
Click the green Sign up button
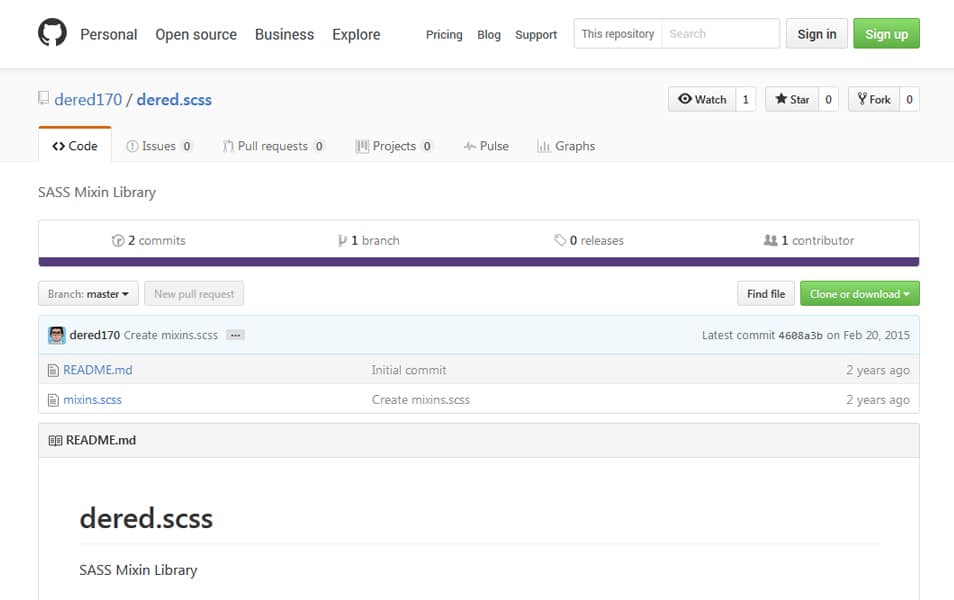pyautogui.click(x=886, y=34)
